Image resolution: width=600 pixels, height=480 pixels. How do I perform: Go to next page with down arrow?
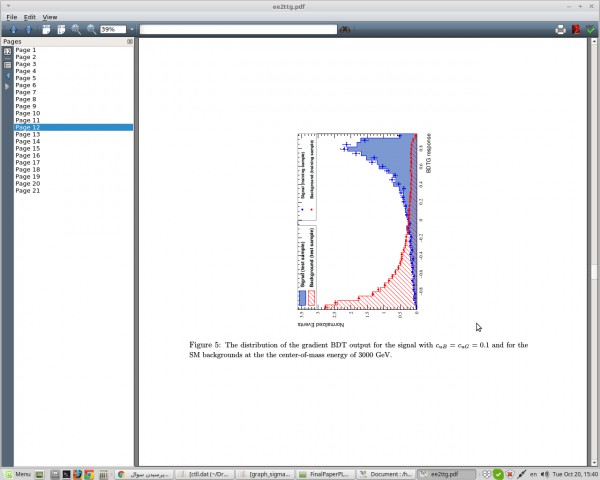tap(27, 30)
